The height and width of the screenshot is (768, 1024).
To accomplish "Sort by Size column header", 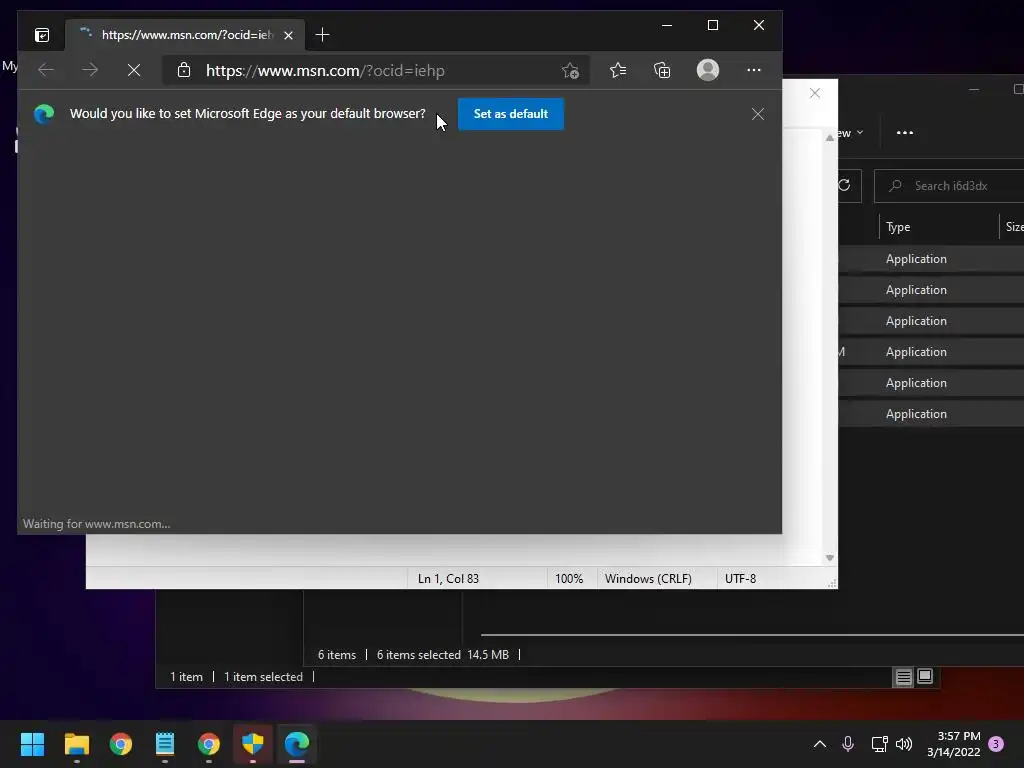I will pos(1014,227).
